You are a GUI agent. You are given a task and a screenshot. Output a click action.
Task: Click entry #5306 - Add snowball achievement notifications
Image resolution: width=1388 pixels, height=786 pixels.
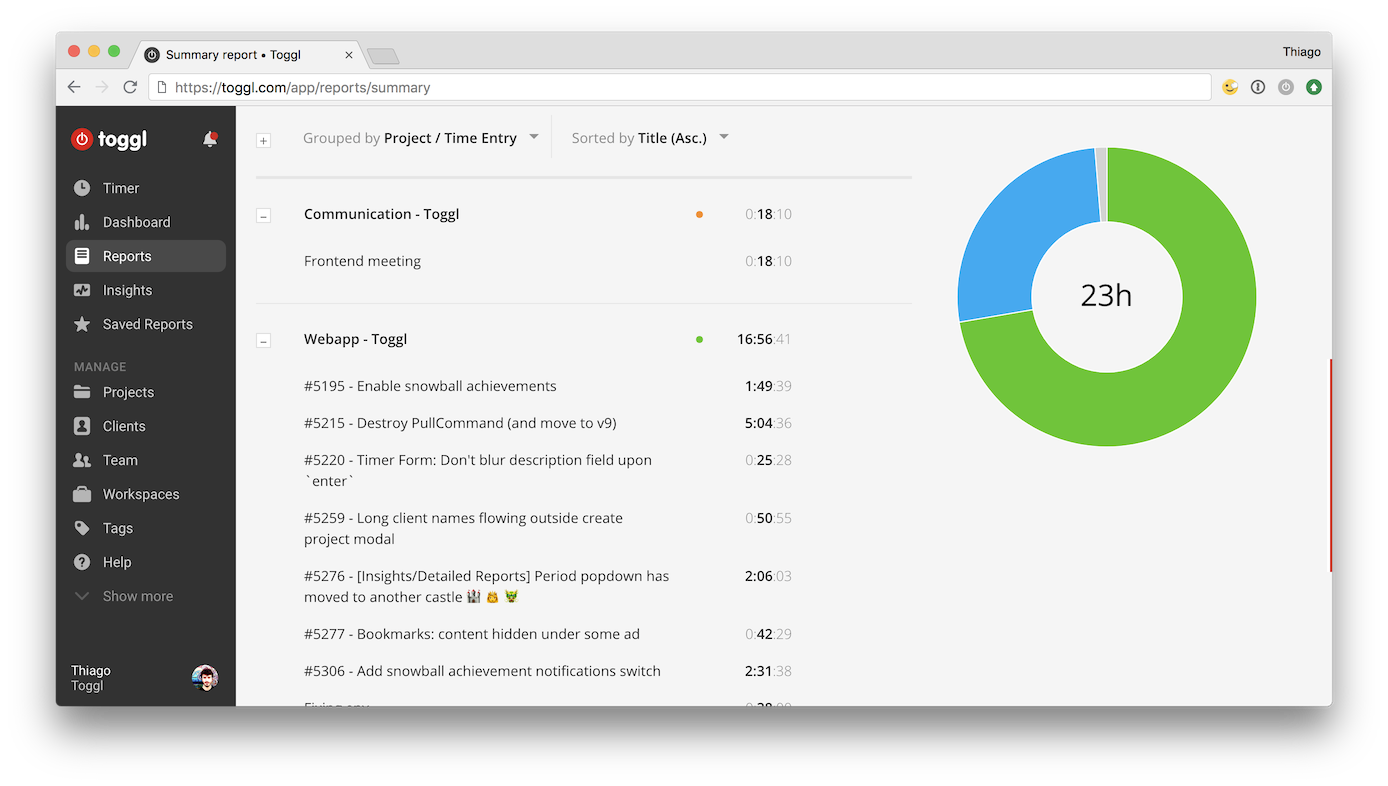click(482, 671)
